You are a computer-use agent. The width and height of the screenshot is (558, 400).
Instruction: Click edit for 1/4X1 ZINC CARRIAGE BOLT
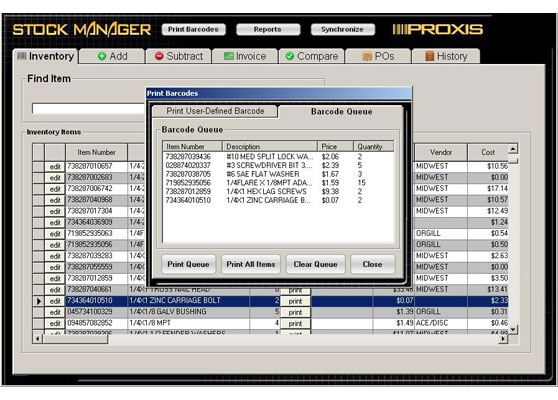coord(55,301)
